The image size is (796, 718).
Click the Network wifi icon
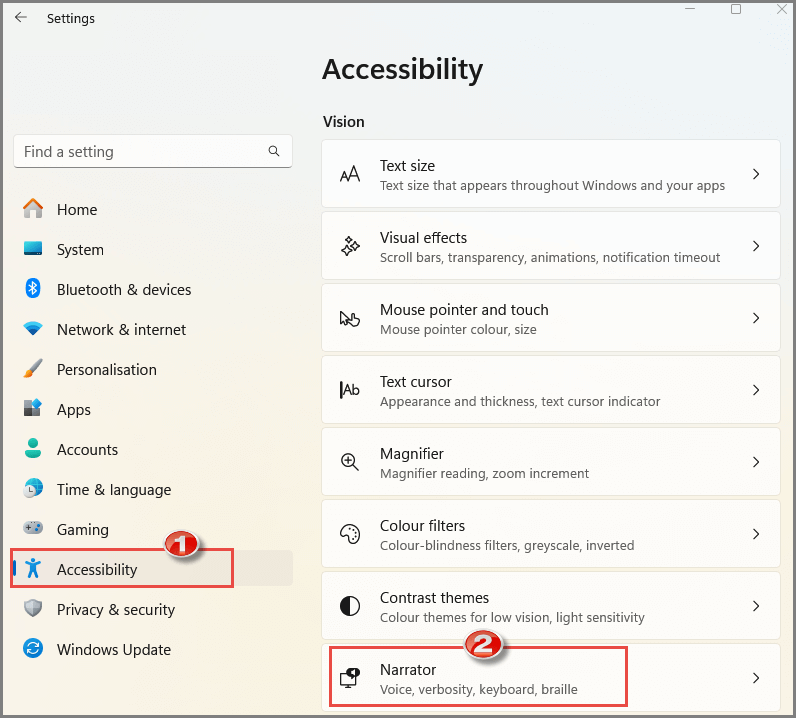pyautogui.click(x=33, y=329)
